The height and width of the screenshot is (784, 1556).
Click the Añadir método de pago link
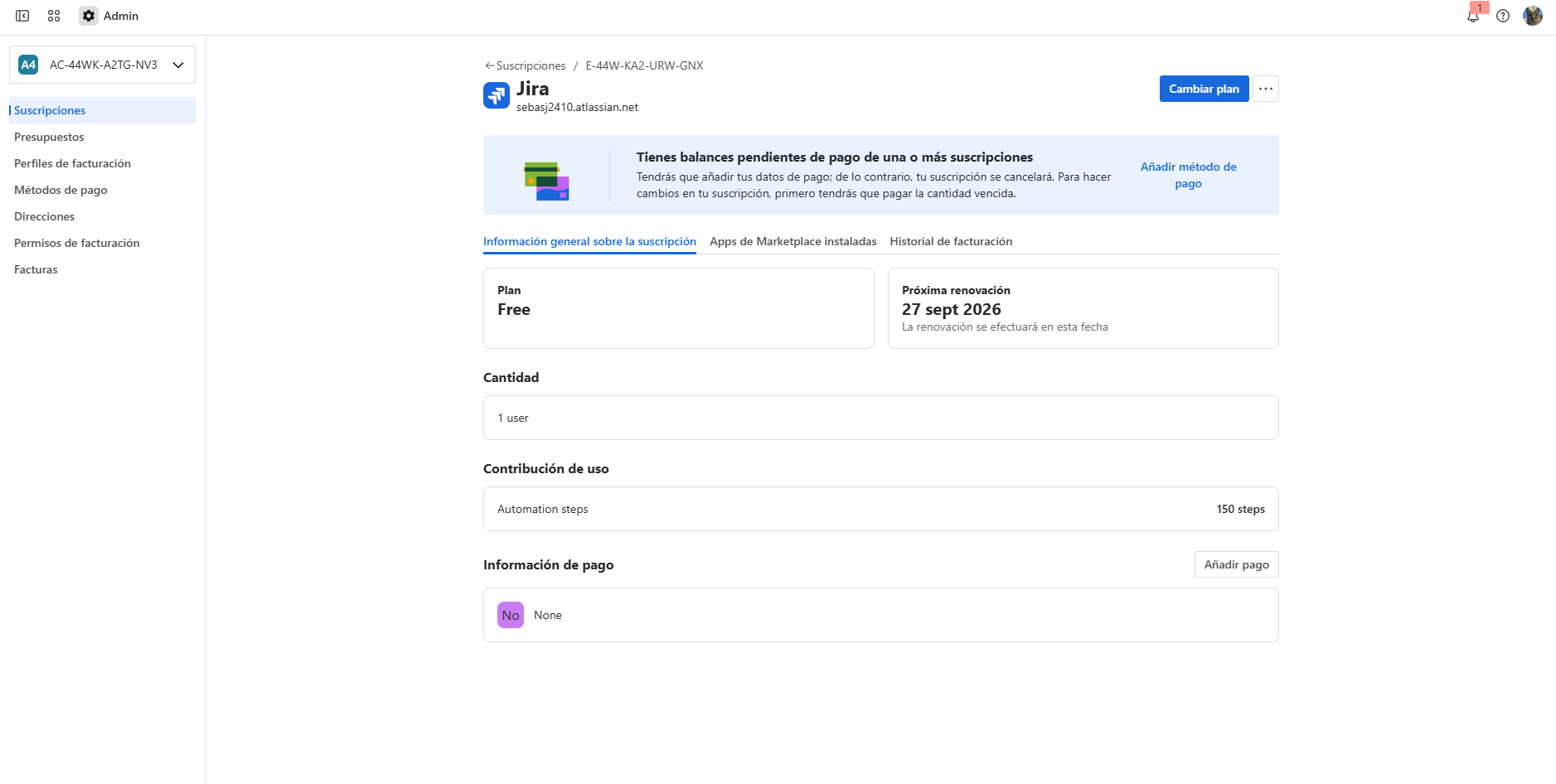pyautogui.click(x=1188, y=175)
